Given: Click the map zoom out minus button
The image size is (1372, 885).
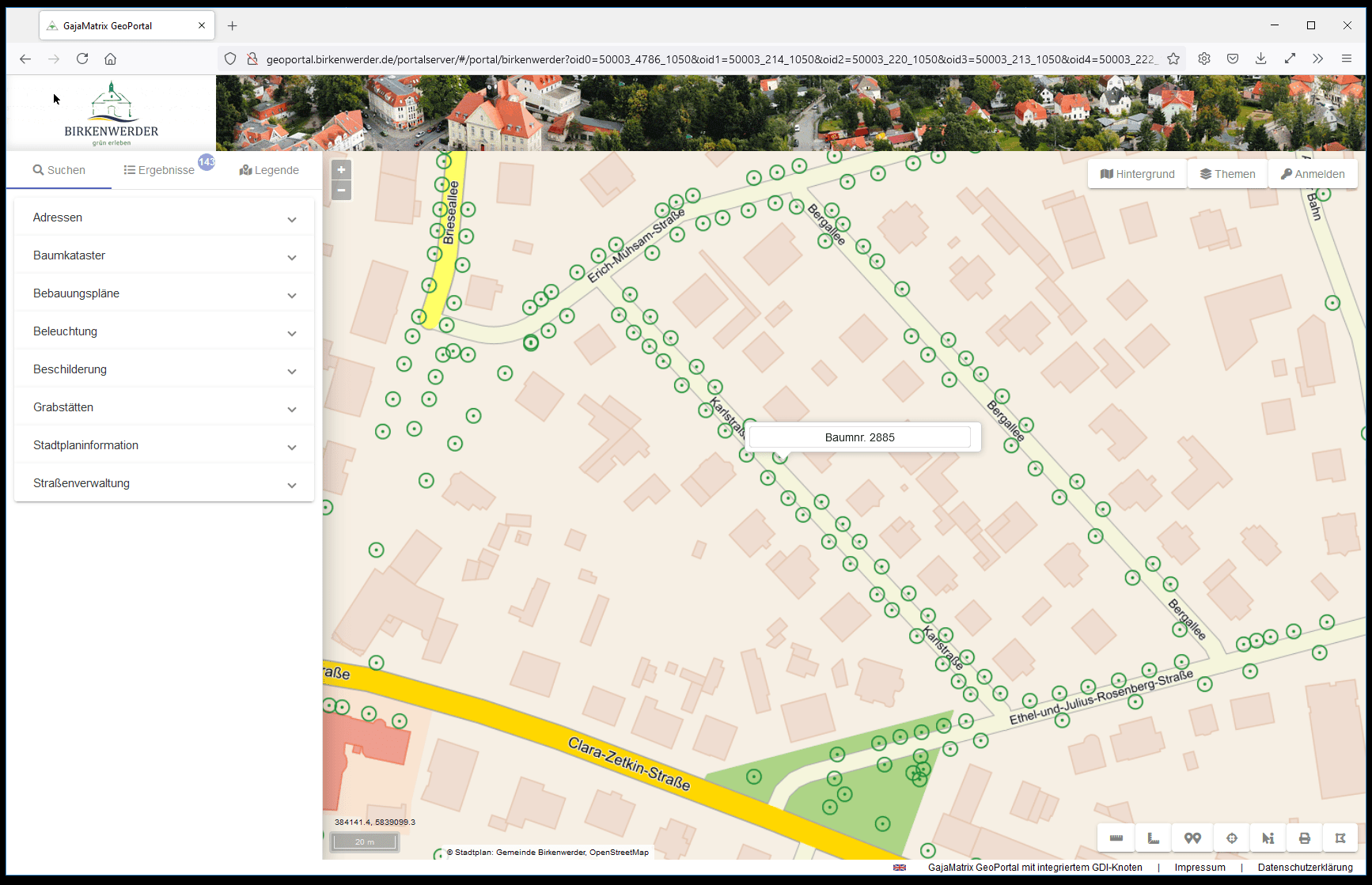Looking at the screenshot, I should point(341,190).
